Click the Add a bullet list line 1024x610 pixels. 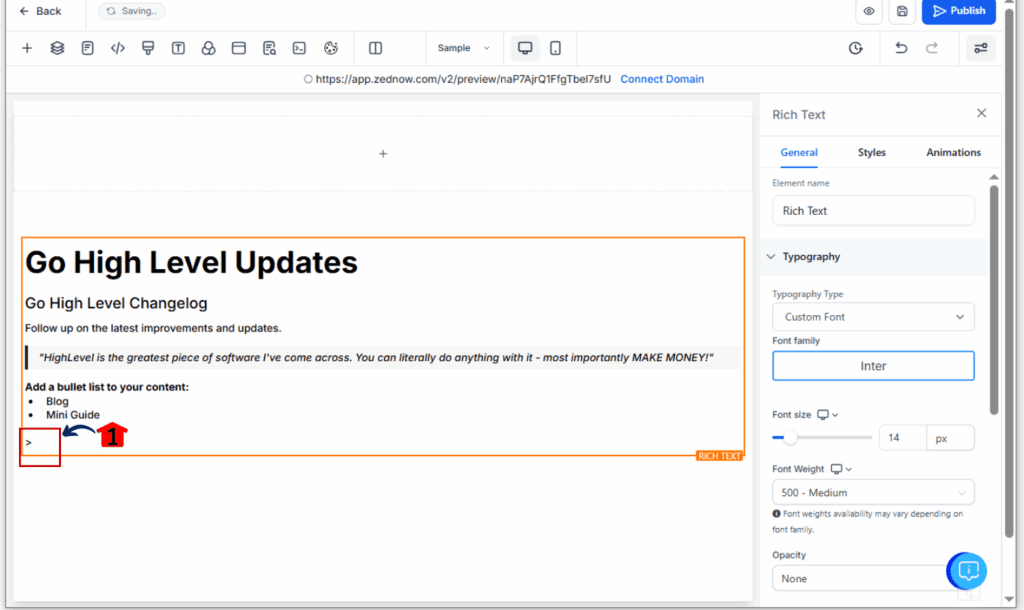pyautogui.click(x=106, y=387)
